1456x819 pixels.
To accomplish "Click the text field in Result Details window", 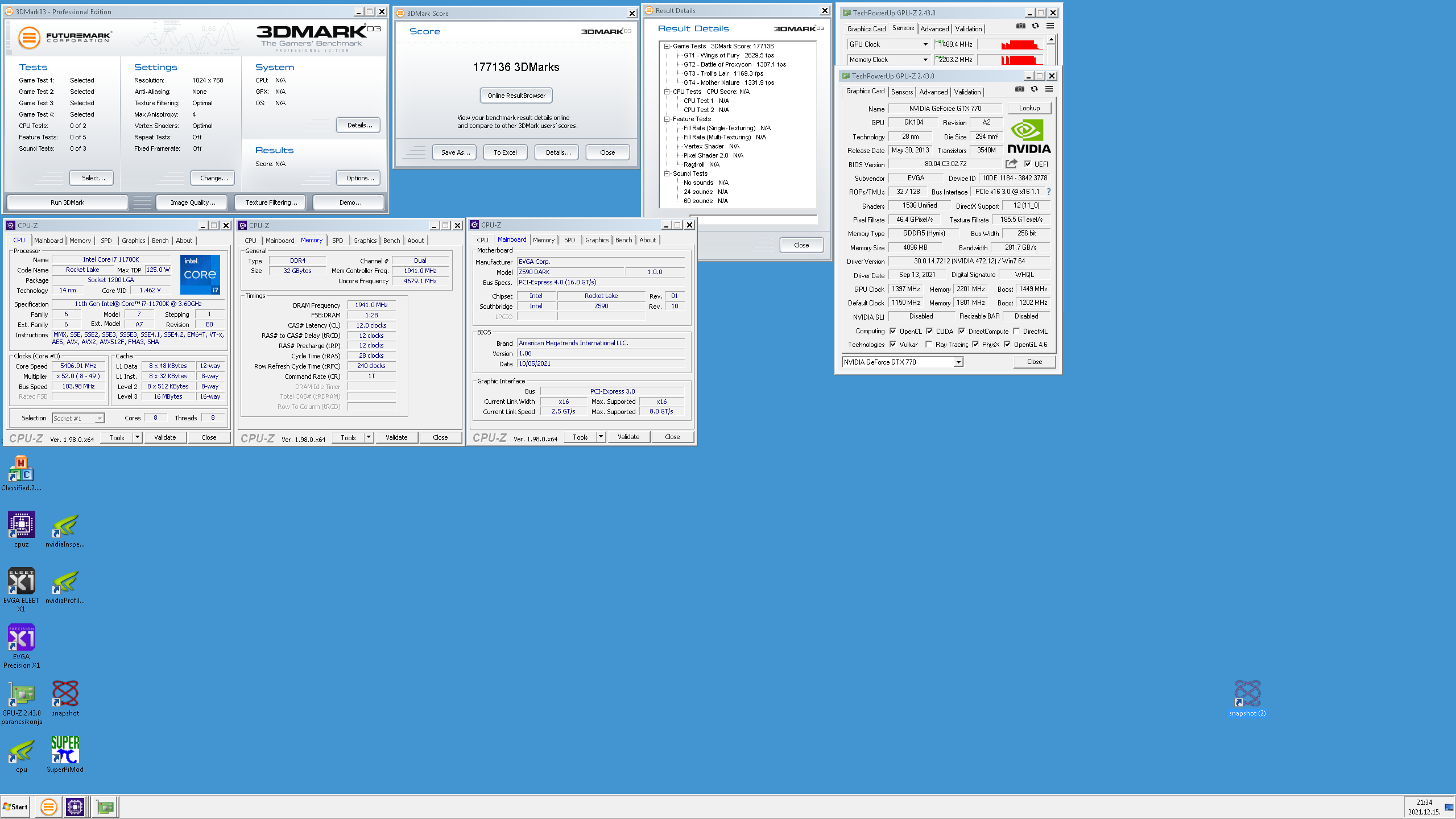I will 753,220.
